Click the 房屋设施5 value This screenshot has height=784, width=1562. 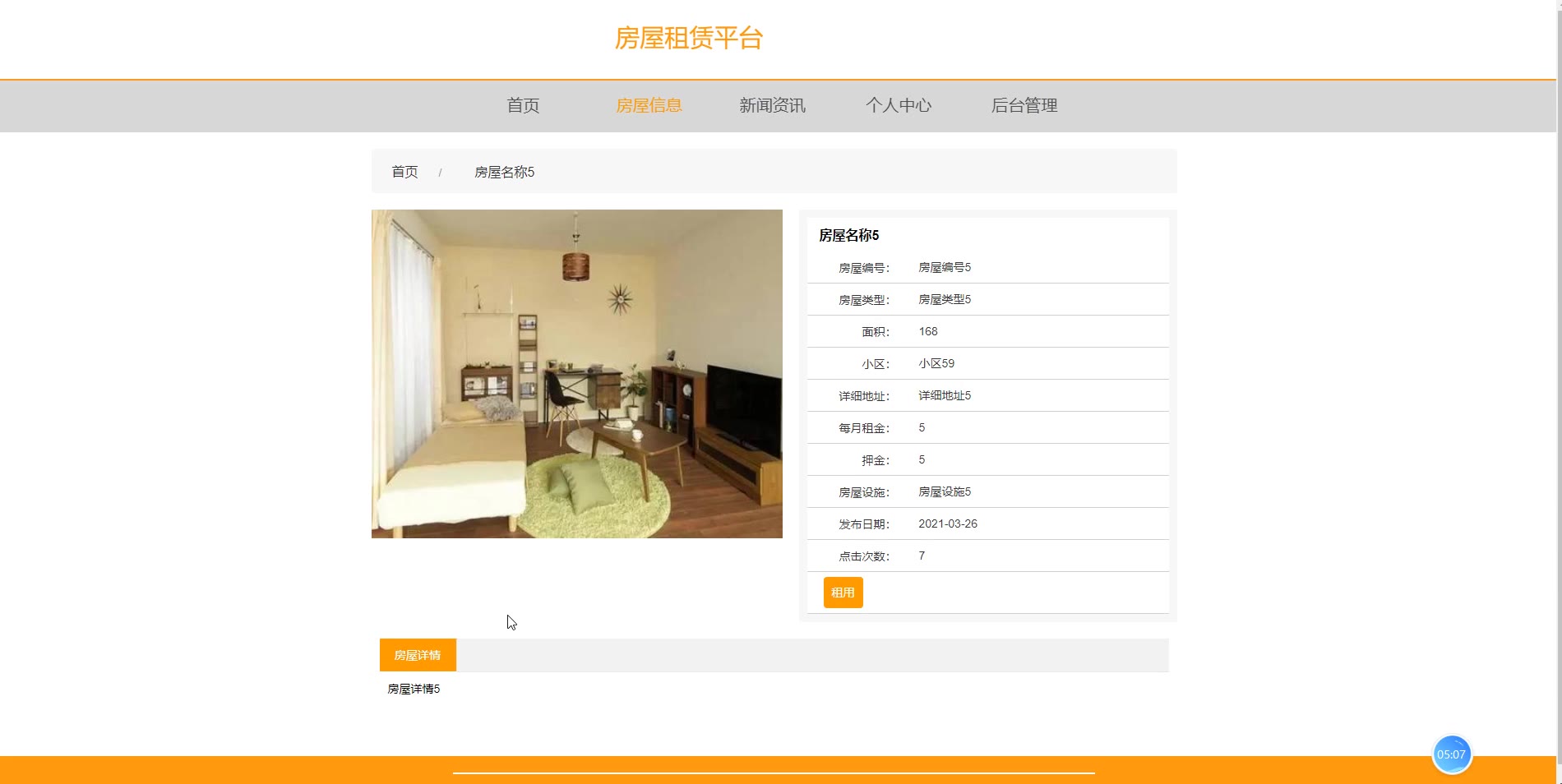945,491
